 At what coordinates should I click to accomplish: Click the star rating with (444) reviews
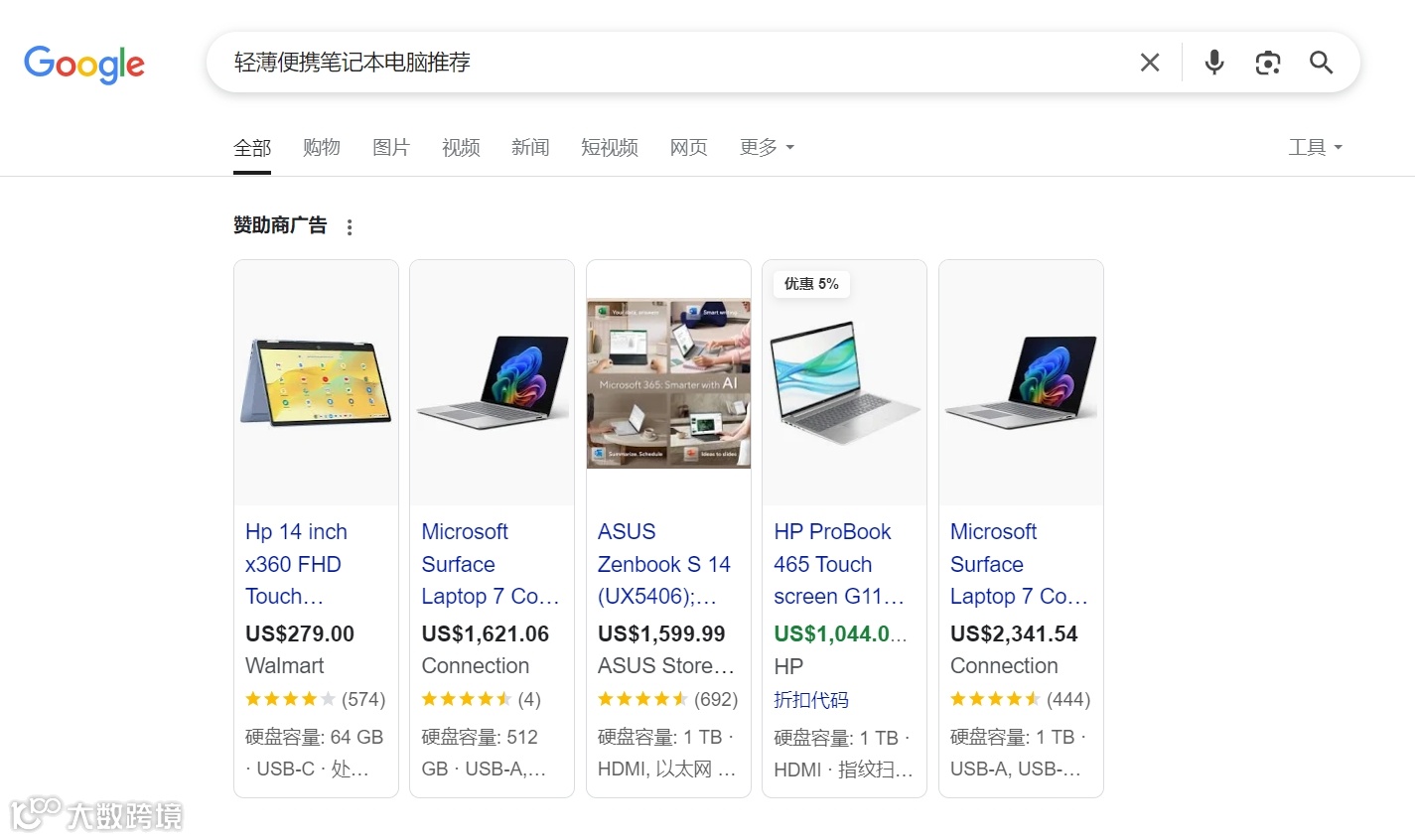point(1021,699)
